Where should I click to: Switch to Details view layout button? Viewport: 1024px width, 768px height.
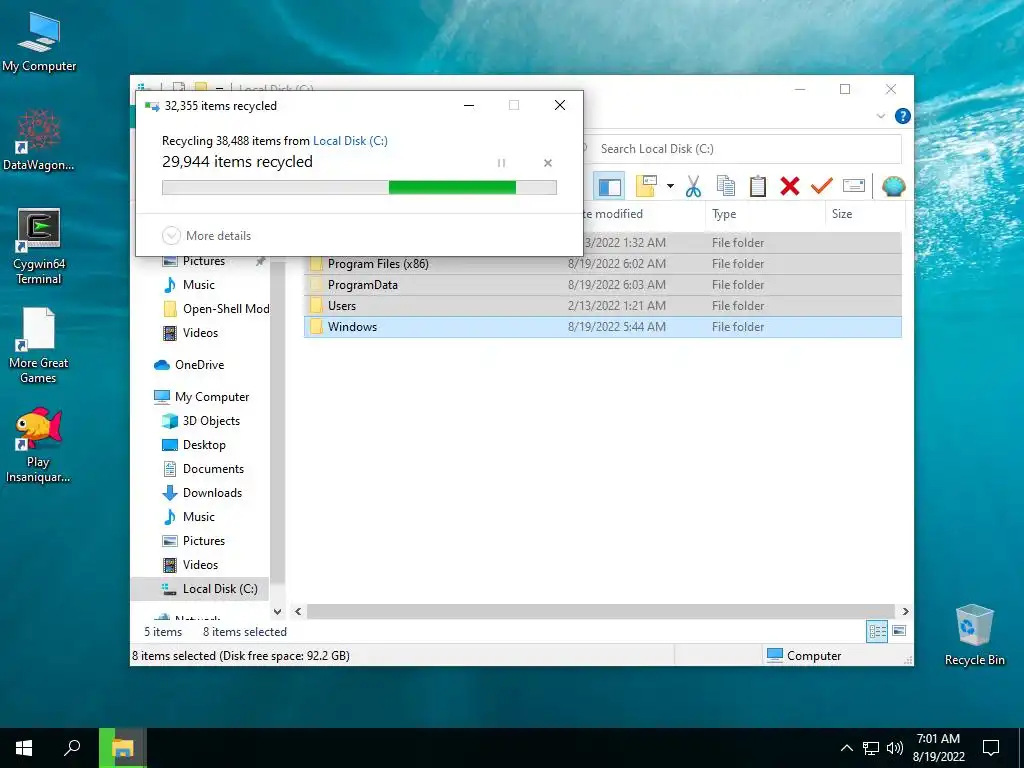[x=877, y=632]
